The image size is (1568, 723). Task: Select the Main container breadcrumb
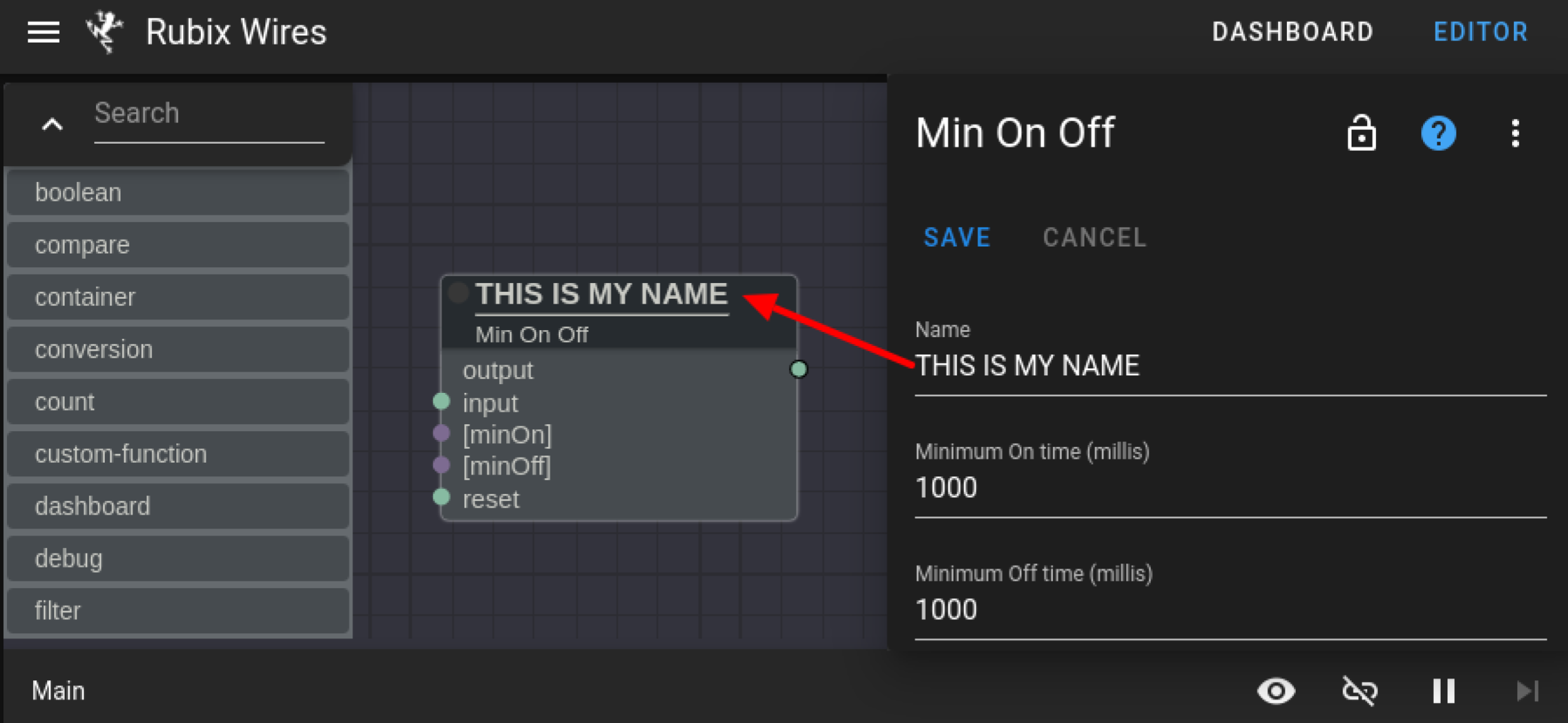[58, 690]
